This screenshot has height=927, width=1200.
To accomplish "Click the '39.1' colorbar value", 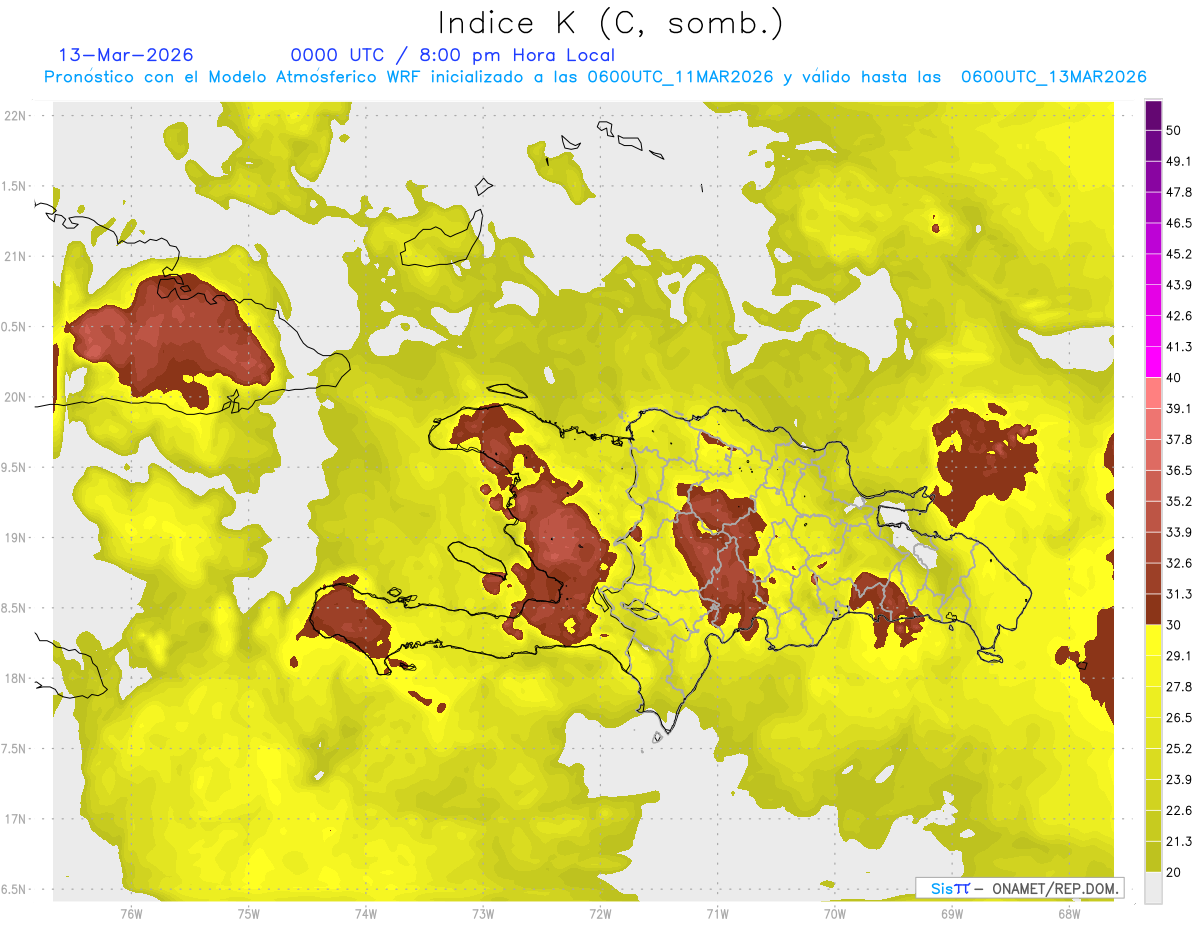I will pyautogui.click(x=1179, y=408).
